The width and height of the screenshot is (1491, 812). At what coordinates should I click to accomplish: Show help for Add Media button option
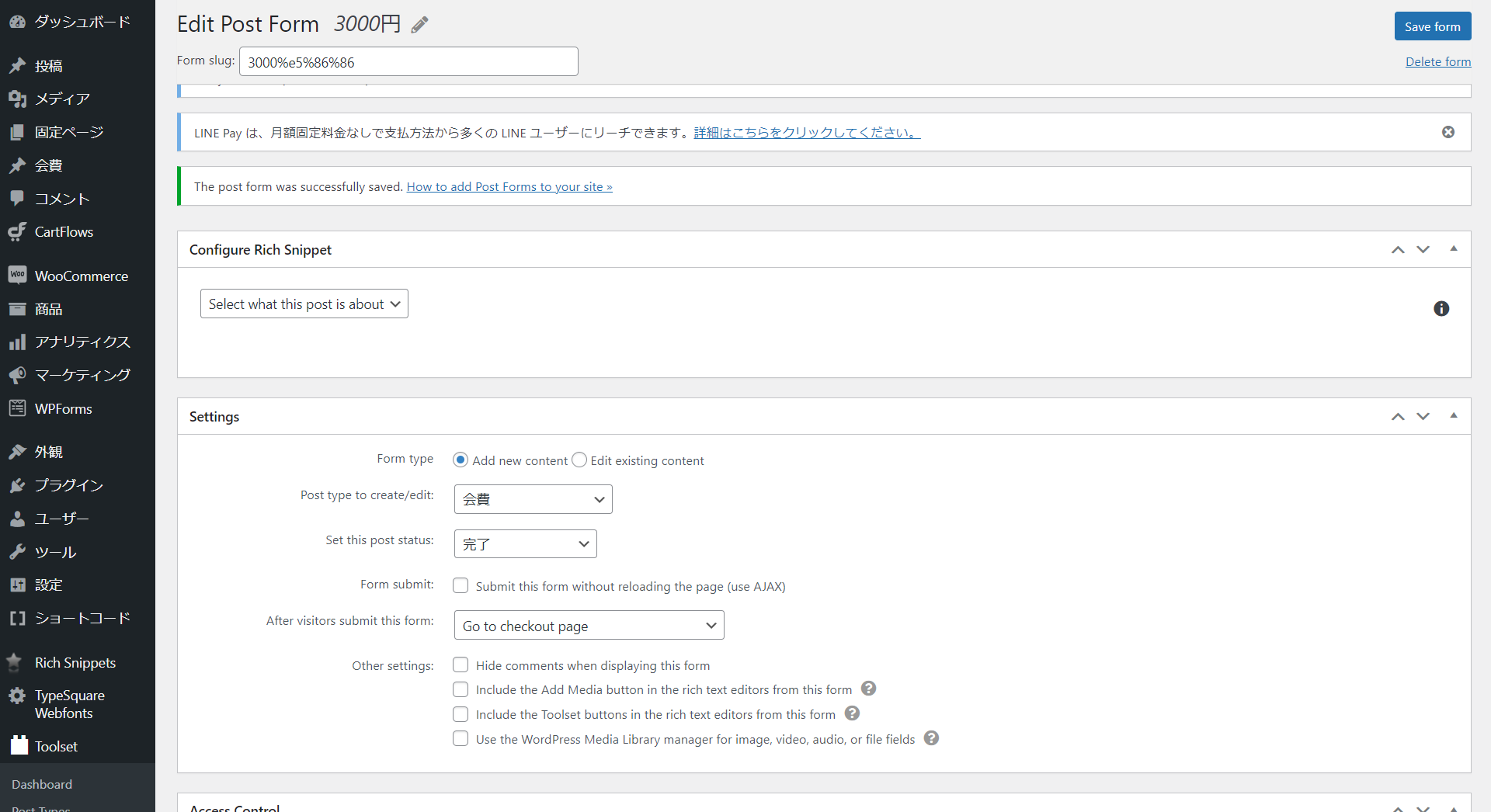point(869,689)
